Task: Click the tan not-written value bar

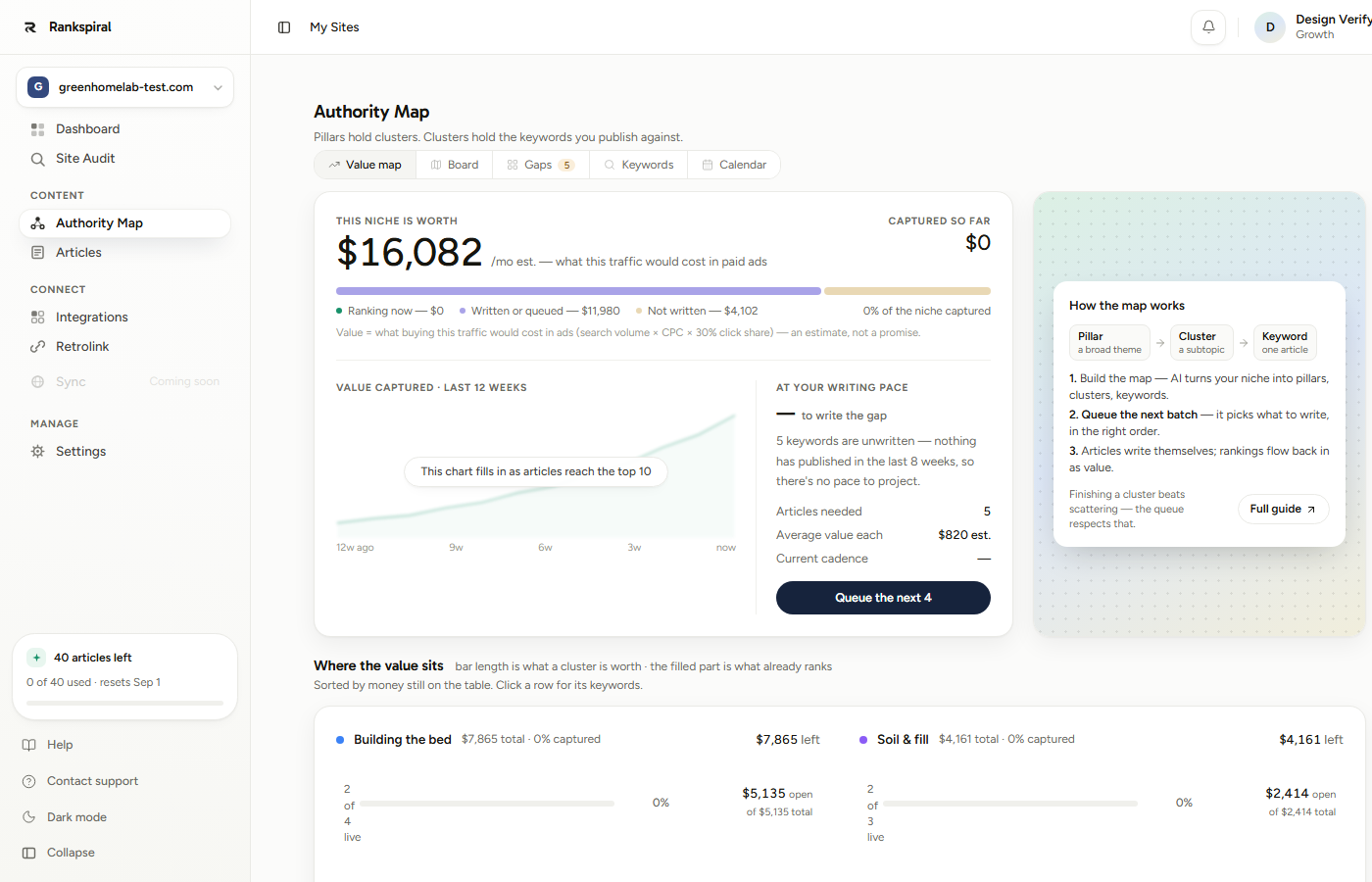Action: (907, 291)
